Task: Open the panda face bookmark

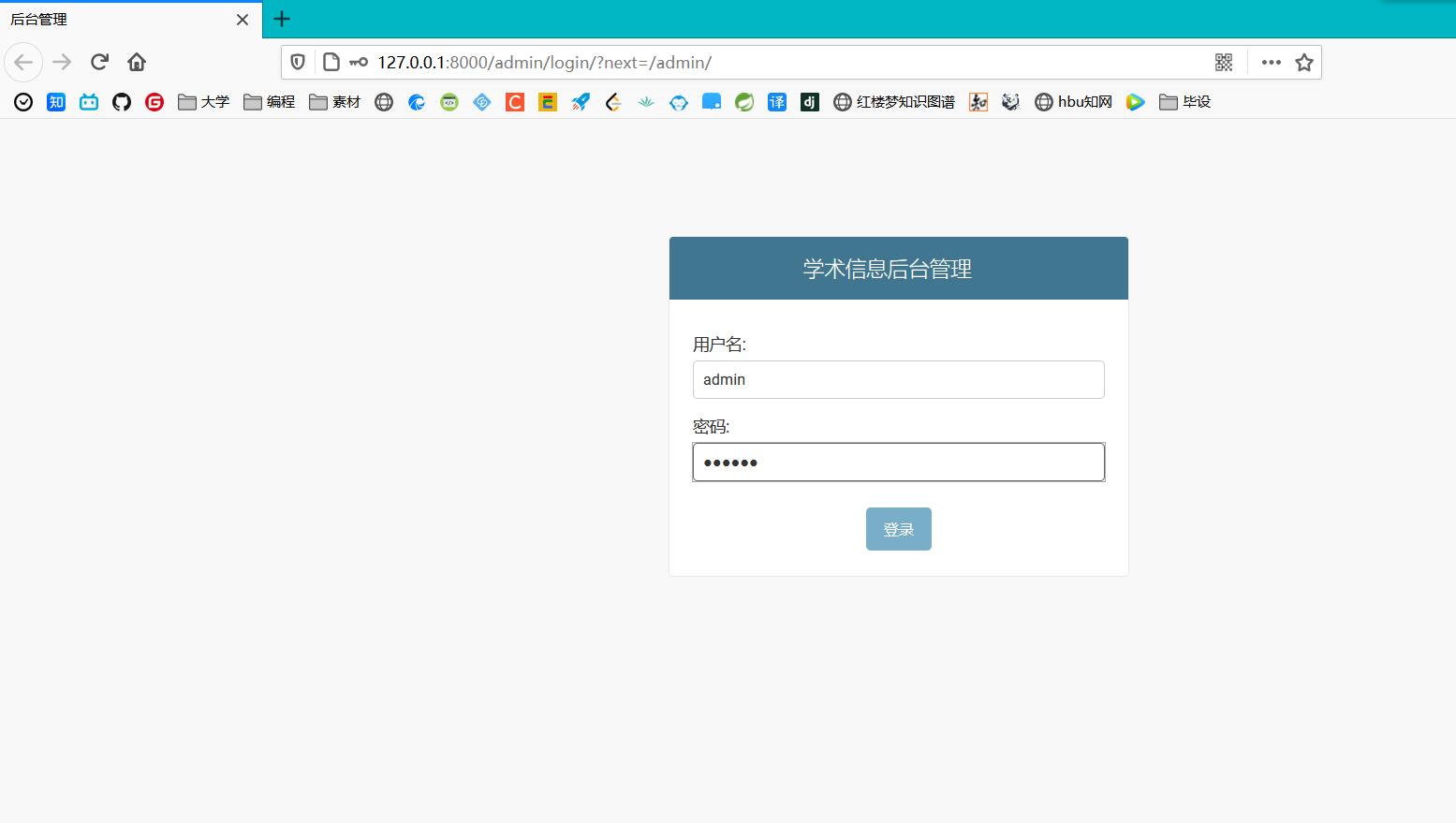Action: pos(1010,102)
